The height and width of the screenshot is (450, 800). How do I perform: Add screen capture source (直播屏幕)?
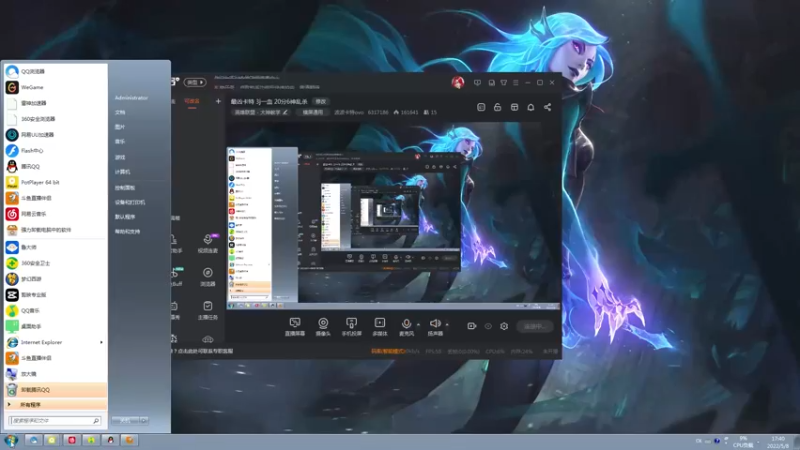pos(295,327)
